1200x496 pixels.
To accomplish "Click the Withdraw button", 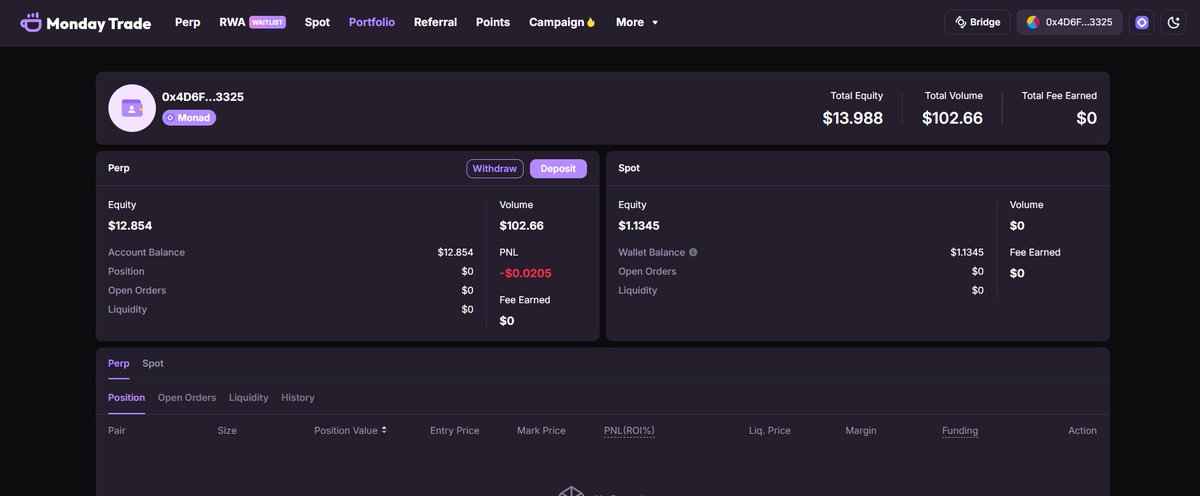I will coord(495,169).
